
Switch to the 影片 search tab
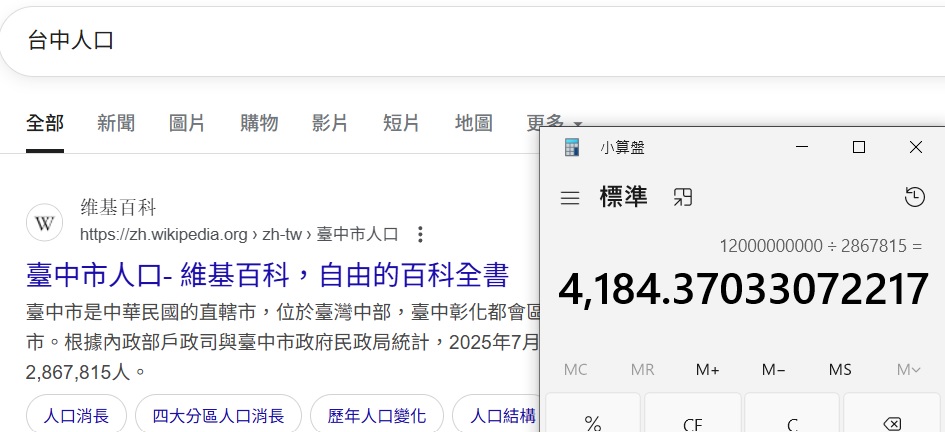pos(330,124)
